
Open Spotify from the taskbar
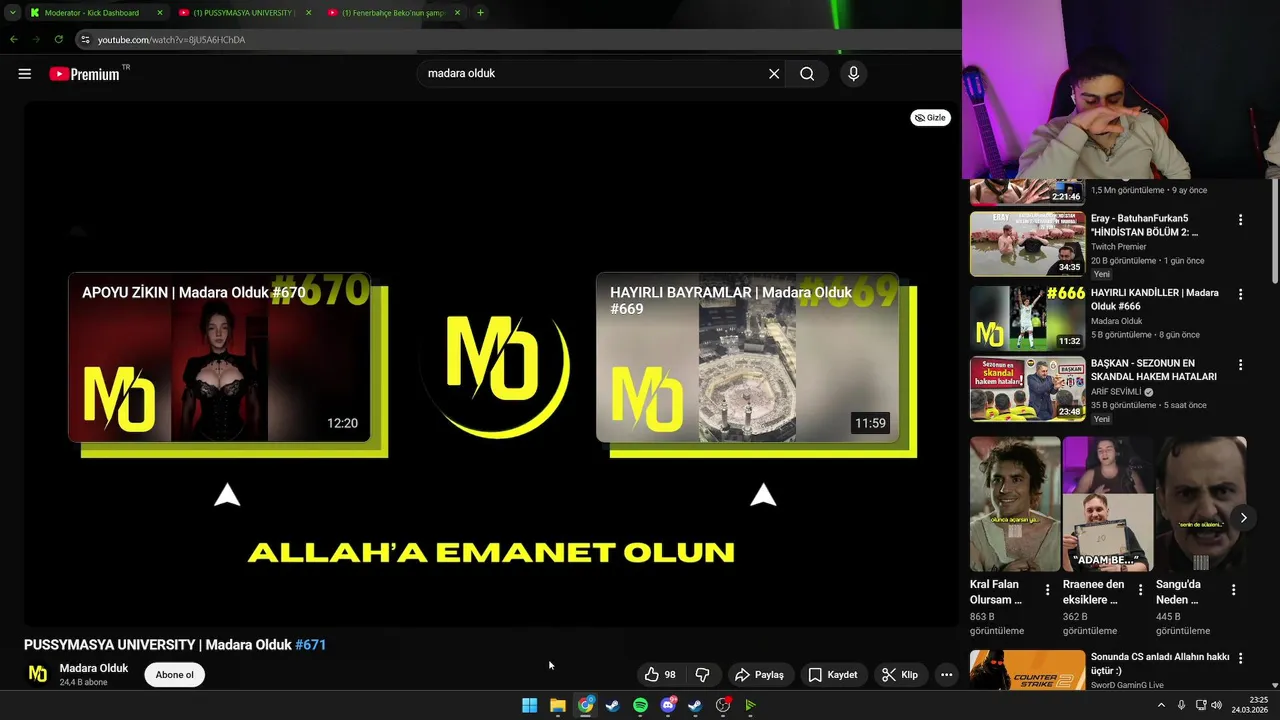pyautogui.click(x=641, y=705)
